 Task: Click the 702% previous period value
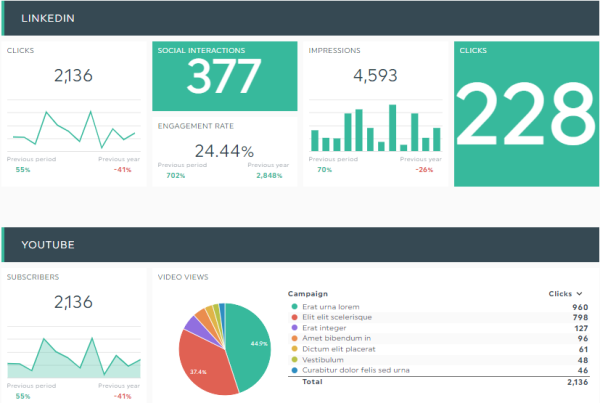[176, 176]
